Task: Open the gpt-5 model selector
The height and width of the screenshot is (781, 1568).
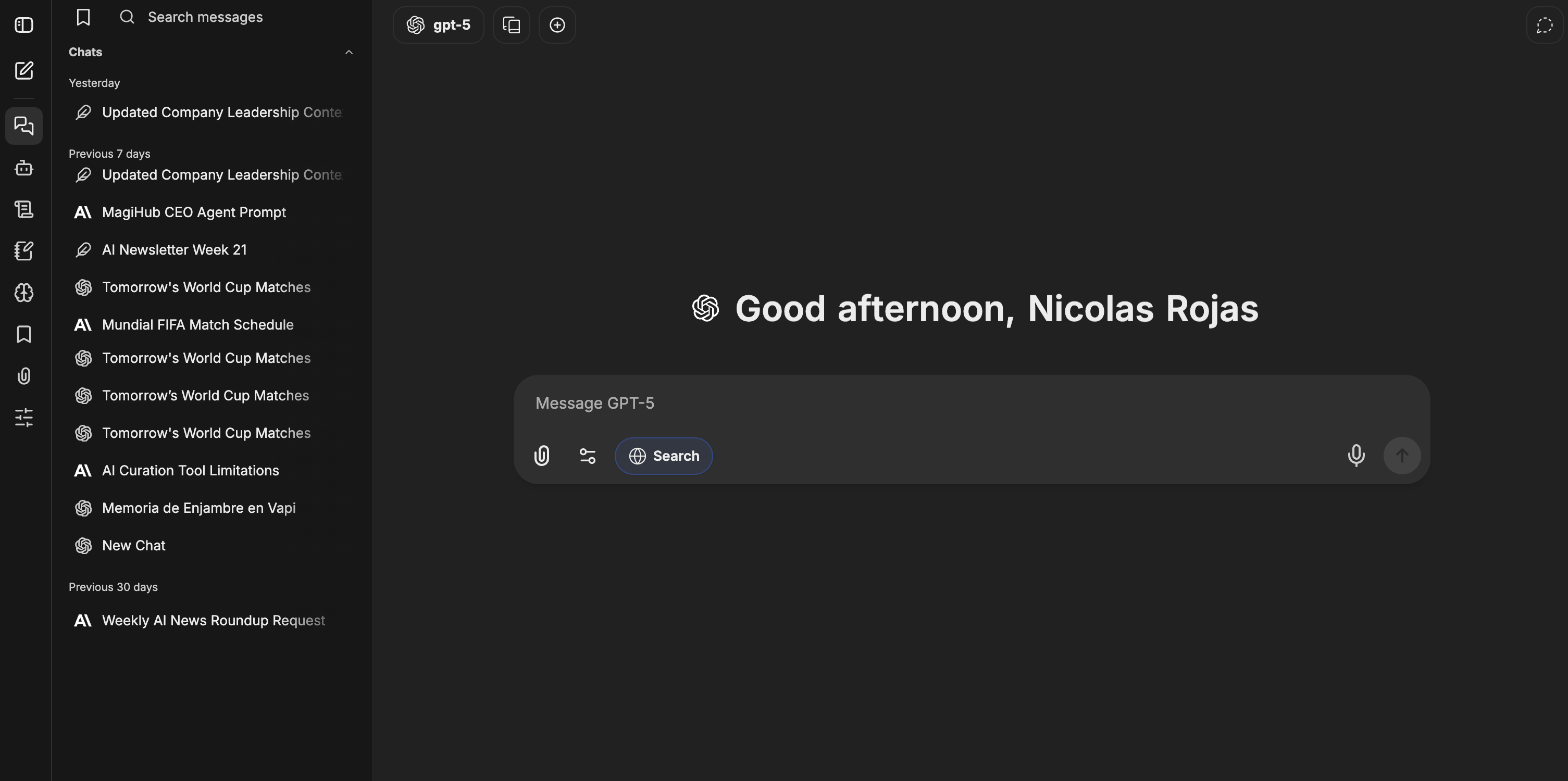Action: point(438,25)
